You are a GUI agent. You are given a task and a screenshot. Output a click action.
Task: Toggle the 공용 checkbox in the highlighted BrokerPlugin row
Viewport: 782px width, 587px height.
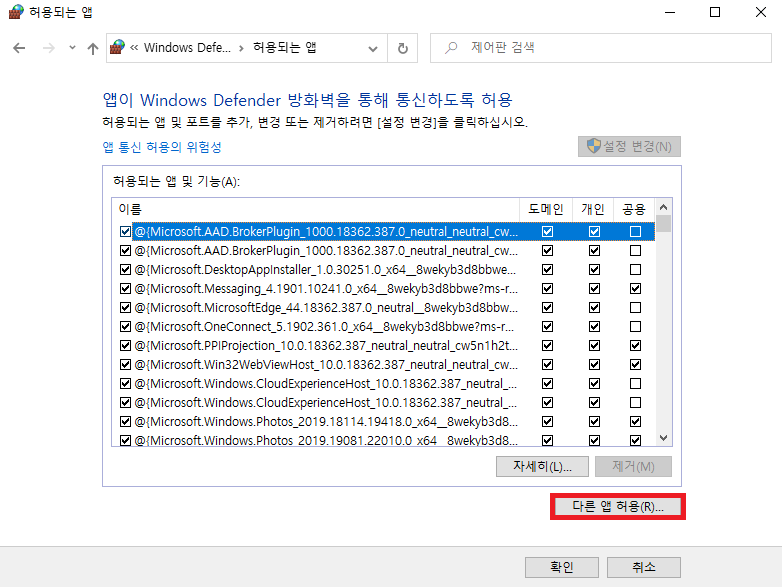tap(635, 231)
